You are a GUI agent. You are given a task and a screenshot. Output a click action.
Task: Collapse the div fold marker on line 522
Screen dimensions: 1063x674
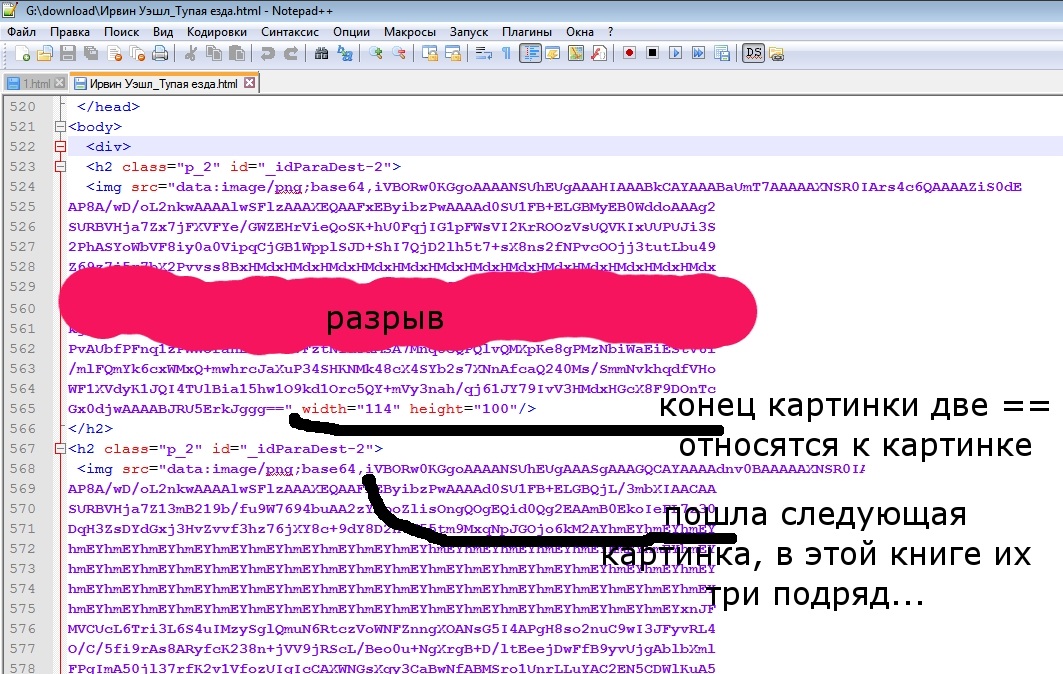coord(61,147)
